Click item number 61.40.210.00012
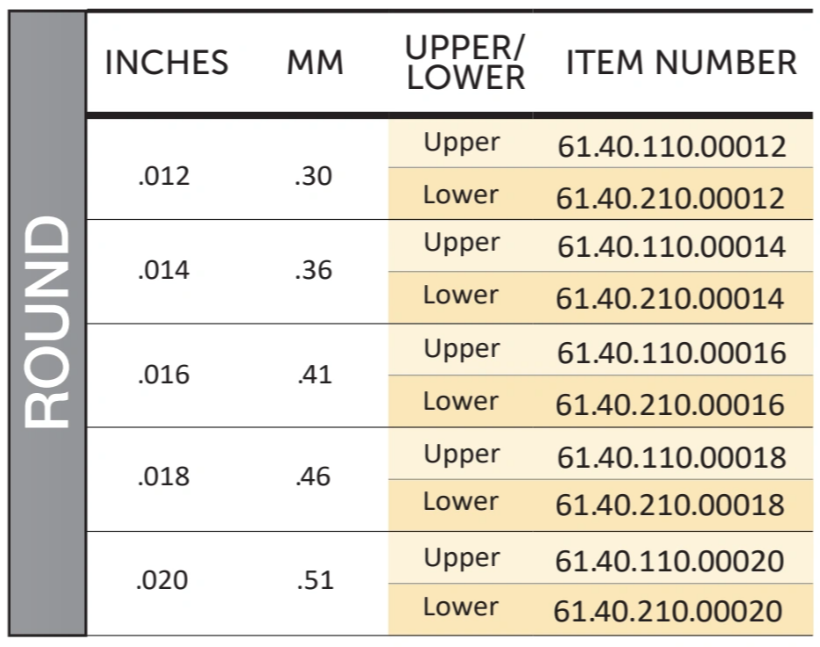The width and height of the screenshot is (820, 647). click(x=670, y=198)
